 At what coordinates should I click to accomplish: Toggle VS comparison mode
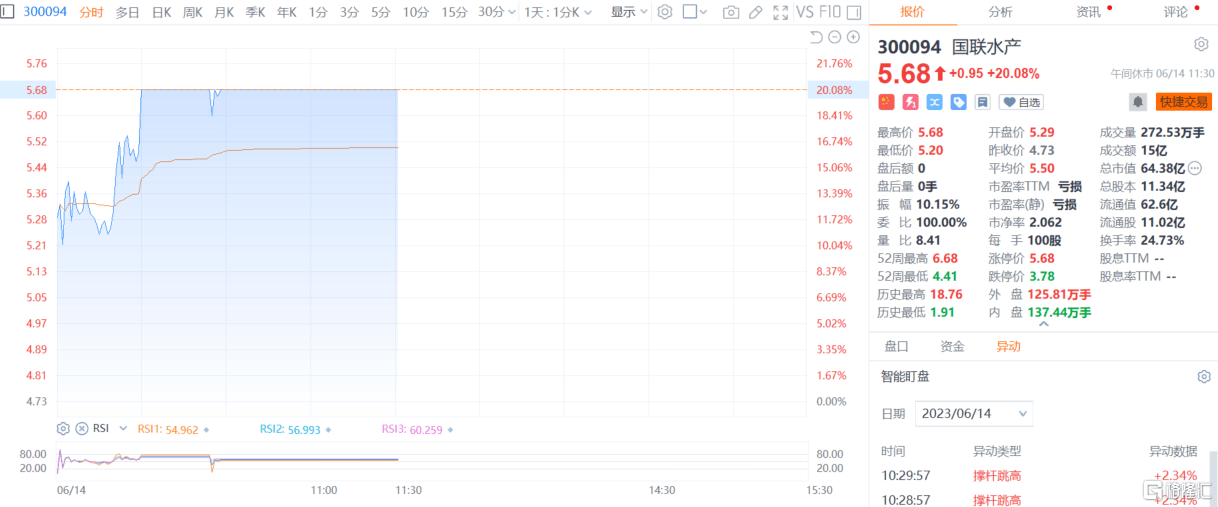(x=806, y=13)
